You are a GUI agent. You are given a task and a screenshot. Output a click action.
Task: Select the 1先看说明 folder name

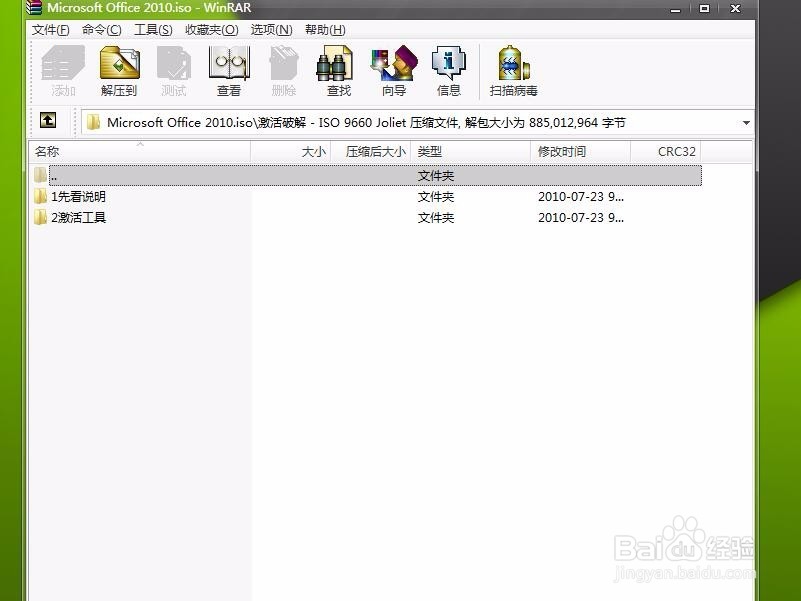point(78,196)
